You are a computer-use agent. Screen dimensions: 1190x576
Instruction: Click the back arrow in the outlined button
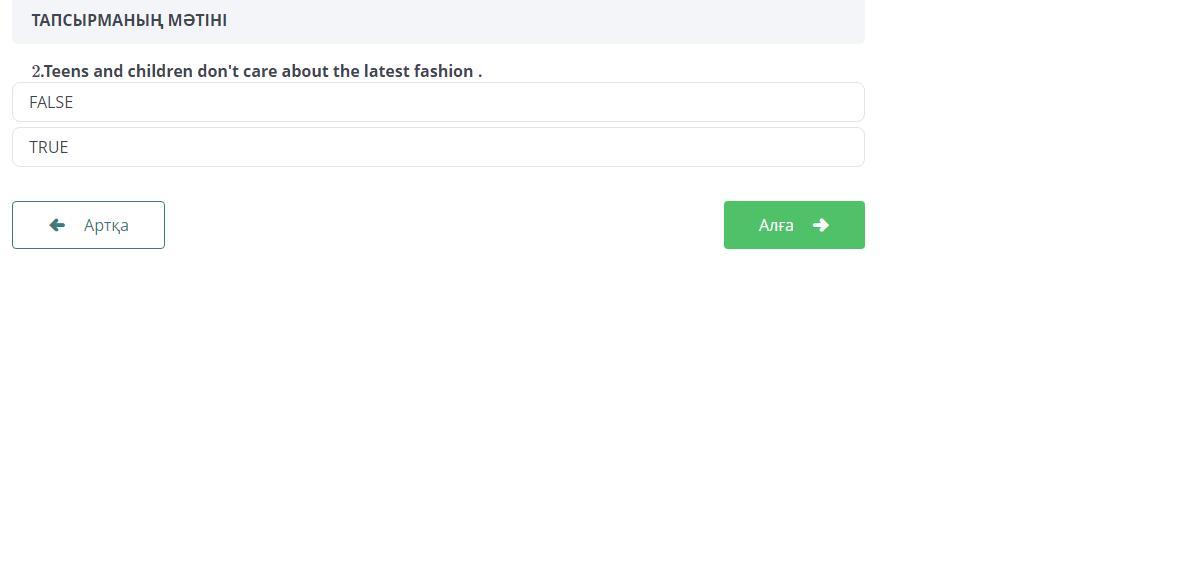pos(57,225)
